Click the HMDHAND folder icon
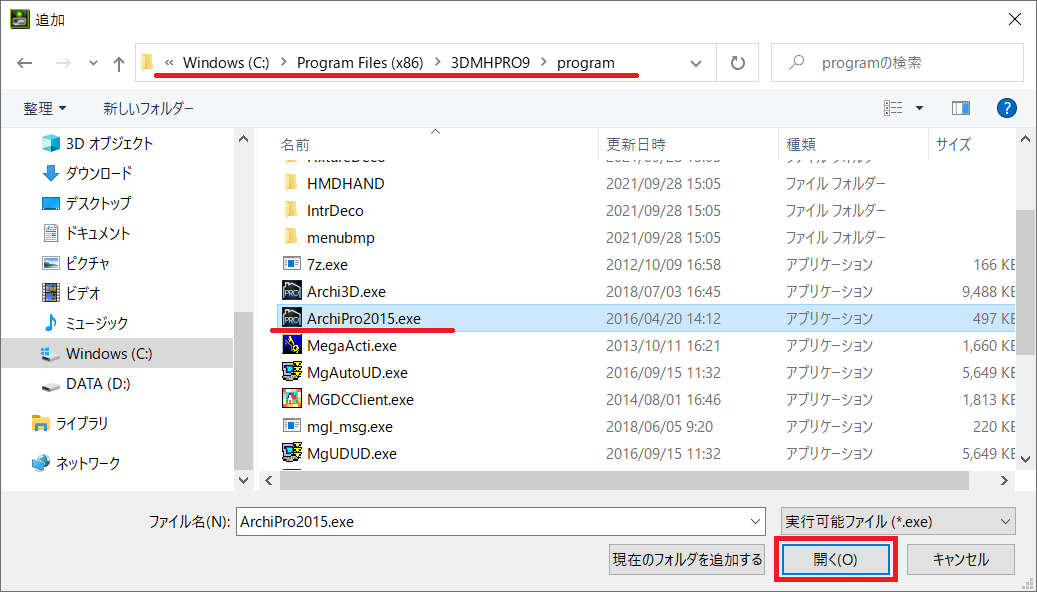The height and width of the screenshot is (592, 1037). [290, 183]
